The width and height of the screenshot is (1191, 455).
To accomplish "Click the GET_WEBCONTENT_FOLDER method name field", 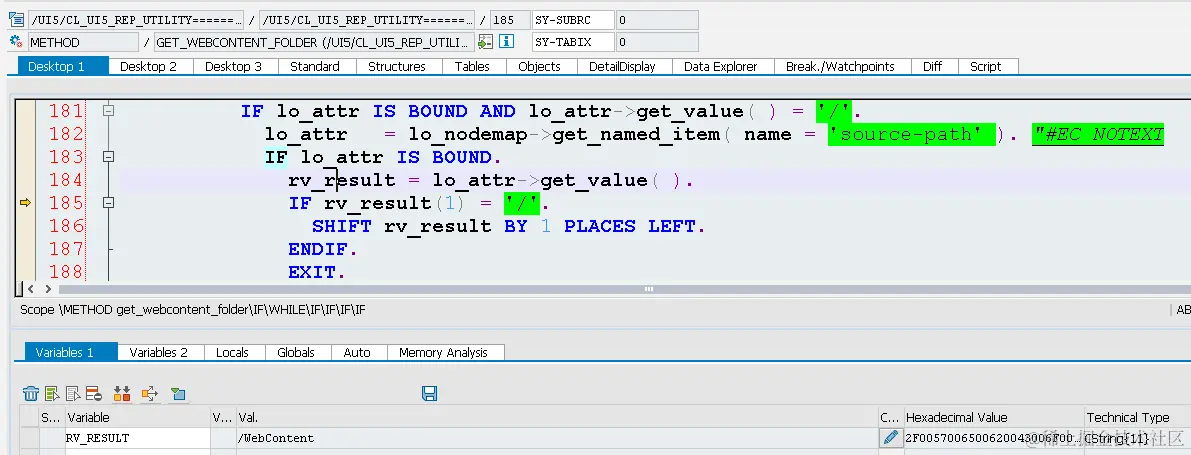I will (x=314, y=43).
